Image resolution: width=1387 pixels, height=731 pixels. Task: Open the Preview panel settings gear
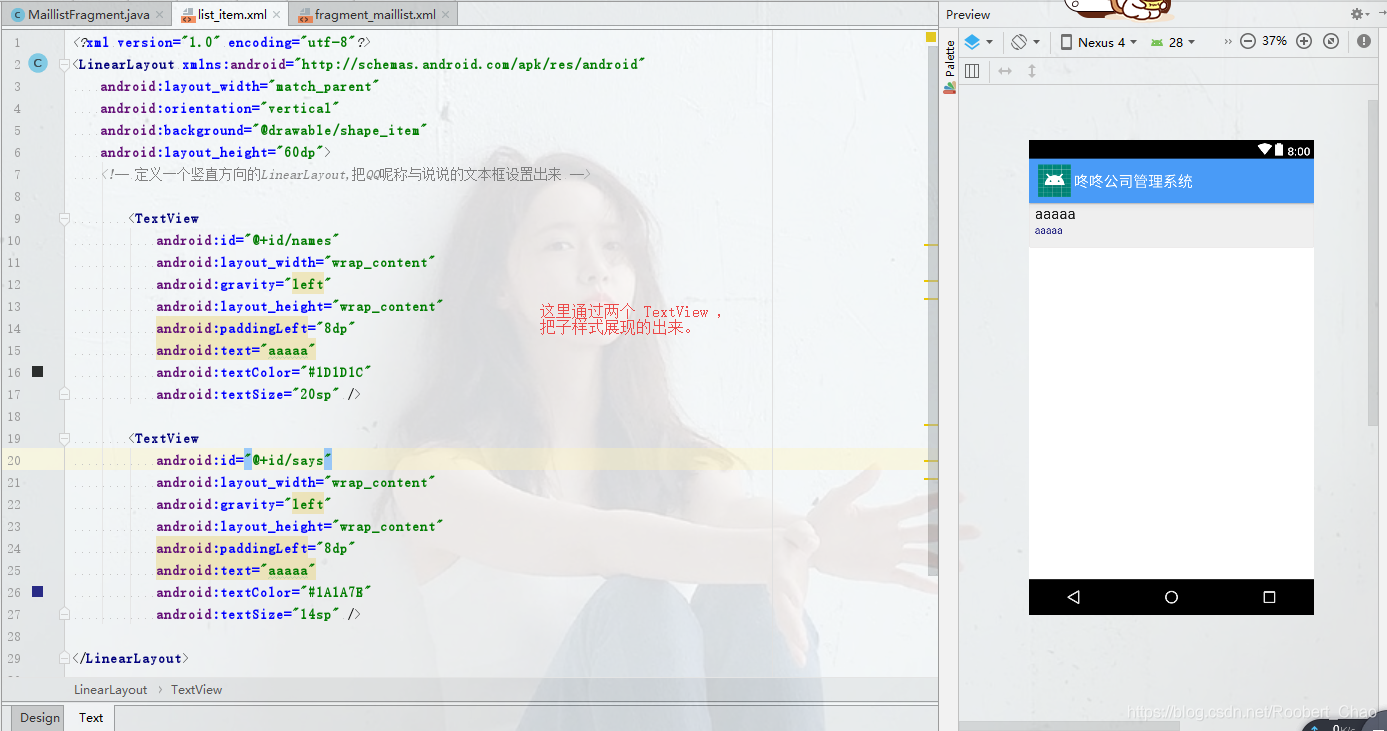pos(1357,14)
